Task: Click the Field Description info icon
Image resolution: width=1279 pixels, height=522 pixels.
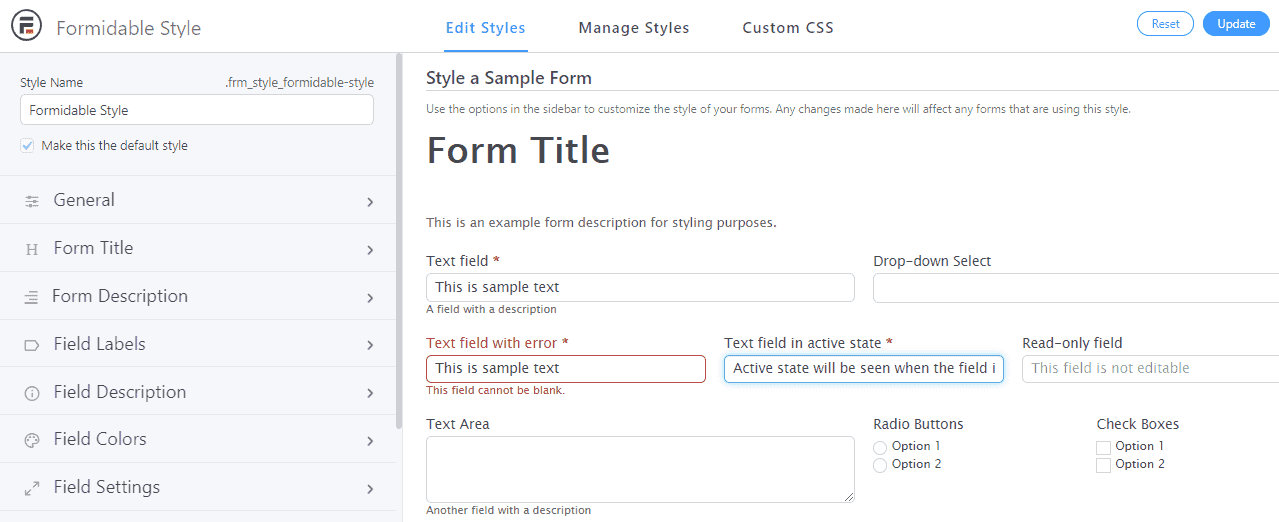Action: point(32,393)
